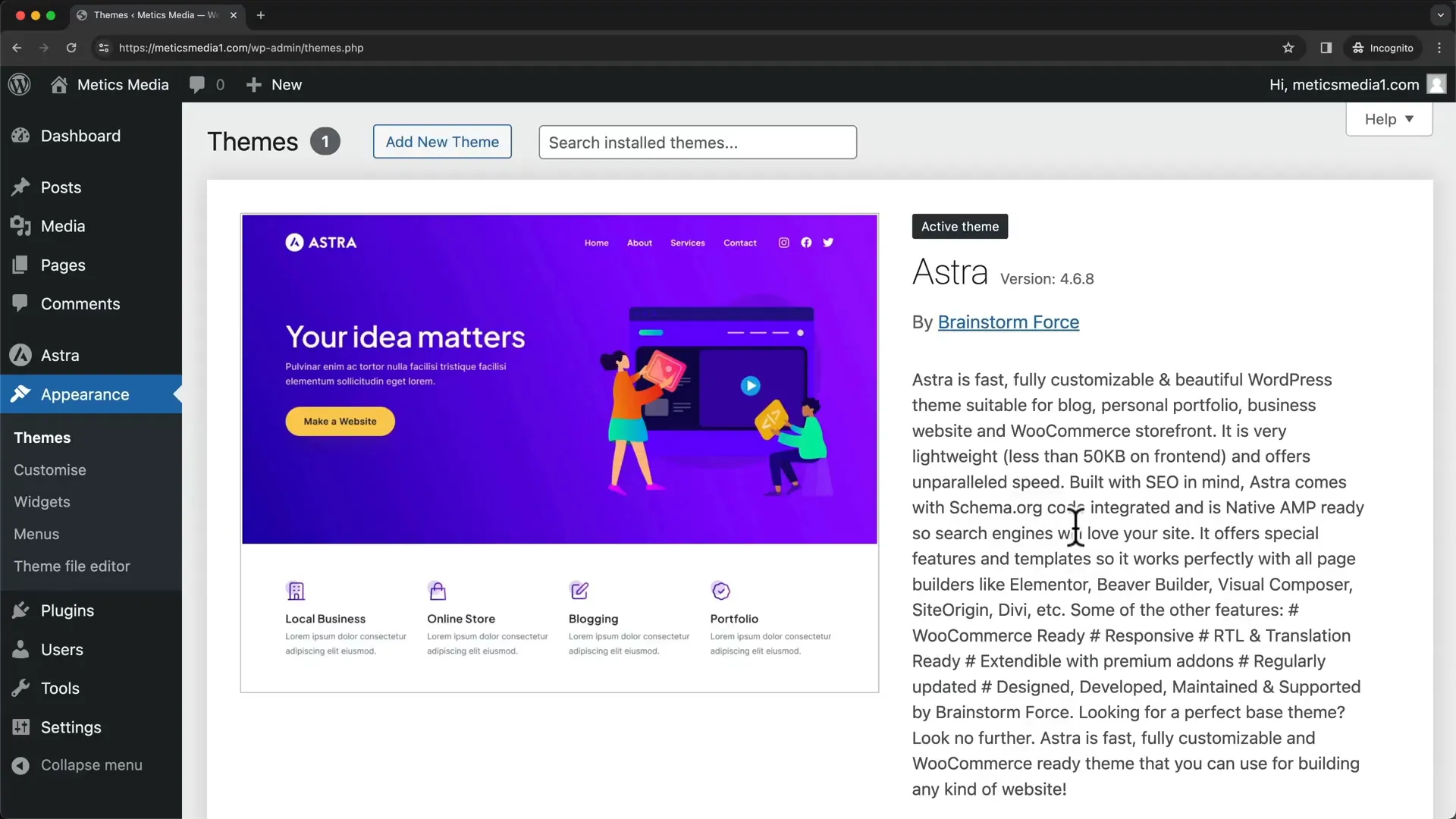Click the Posts pin icon
The image size is (1456, 819).
point(20,187)
